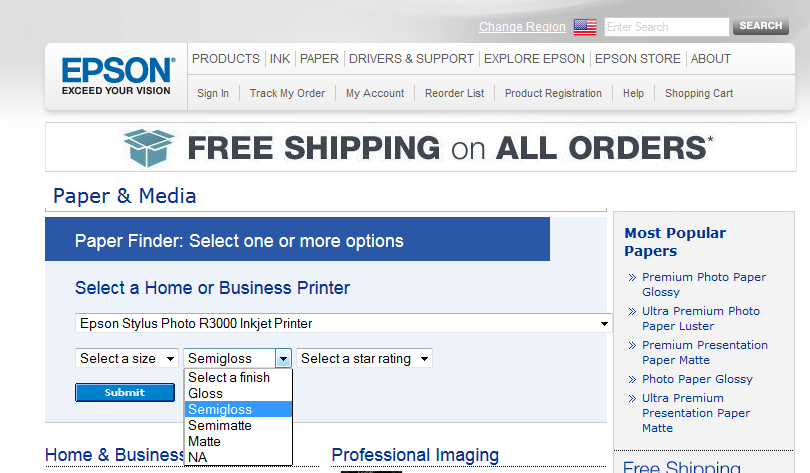Click the arrow bullet beside Photo Paper Glossy
The image size is (810, 473).
632,380
